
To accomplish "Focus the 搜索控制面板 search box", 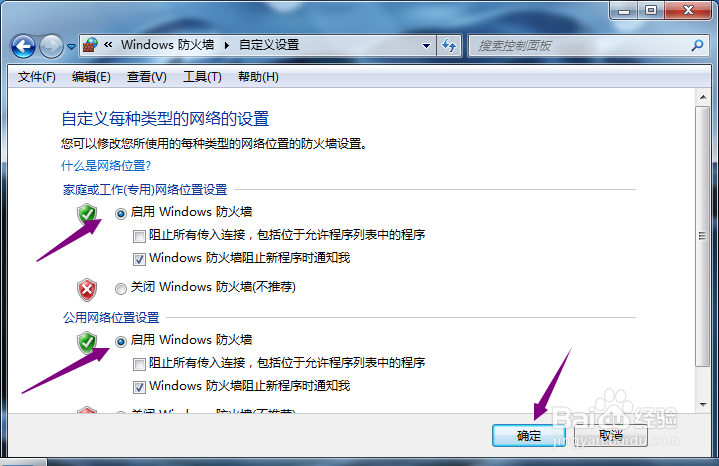I will click(x=588, y=45).
